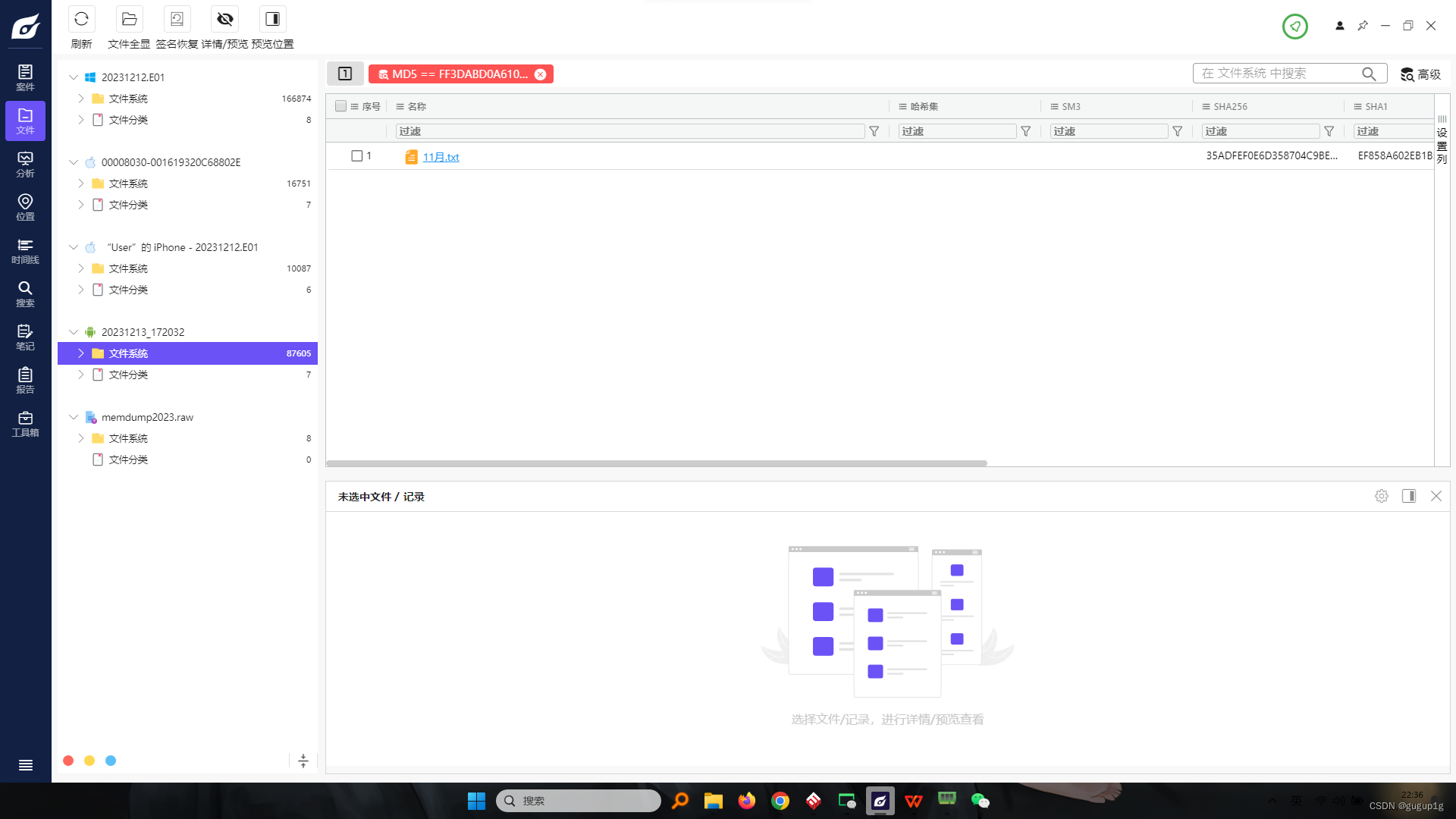Toggle the 预览位置 icon
Image resolution: width=1456 pixels, height=819 pixels.
(x=272, y=18)
